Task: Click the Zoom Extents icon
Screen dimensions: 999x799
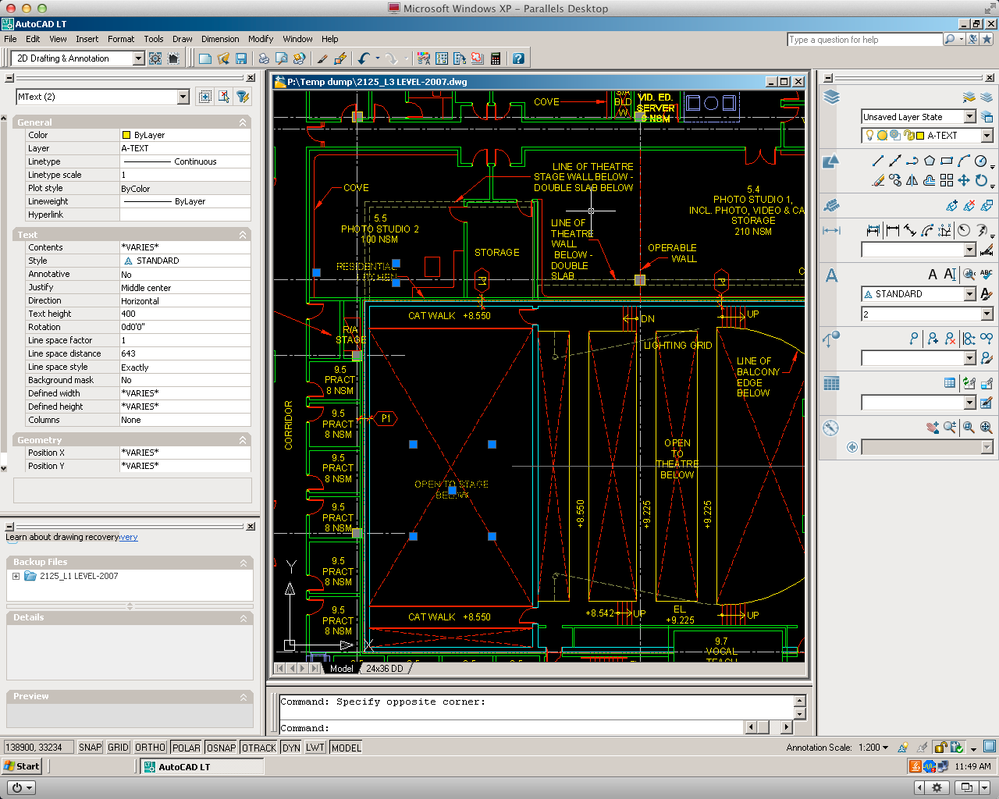Action: click(x=986, y=428)
